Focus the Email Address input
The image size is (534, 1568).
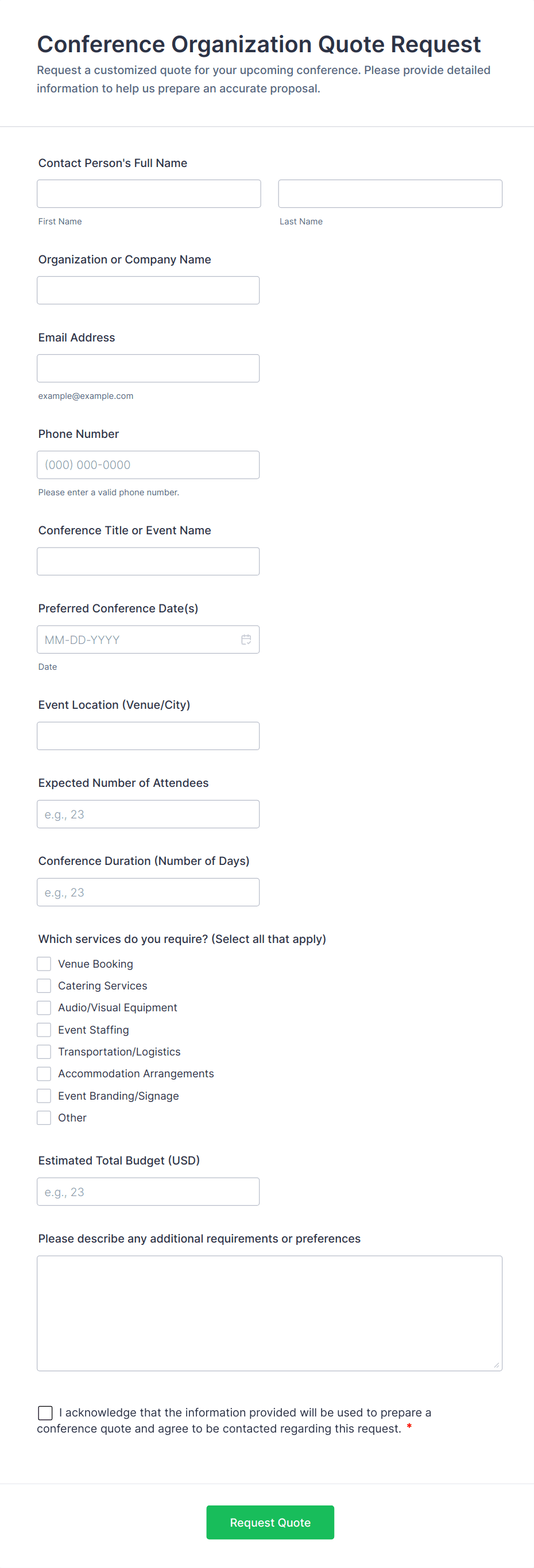tap(148, 368)
